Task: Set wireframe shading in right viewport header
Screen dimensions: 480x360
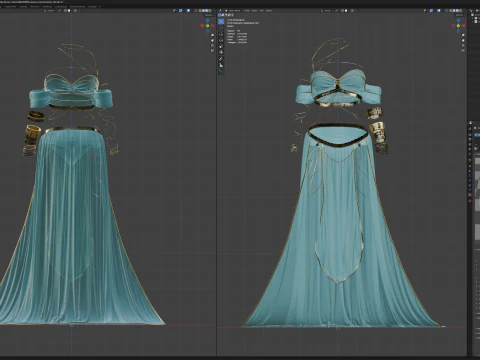Action: pos(451,10)
